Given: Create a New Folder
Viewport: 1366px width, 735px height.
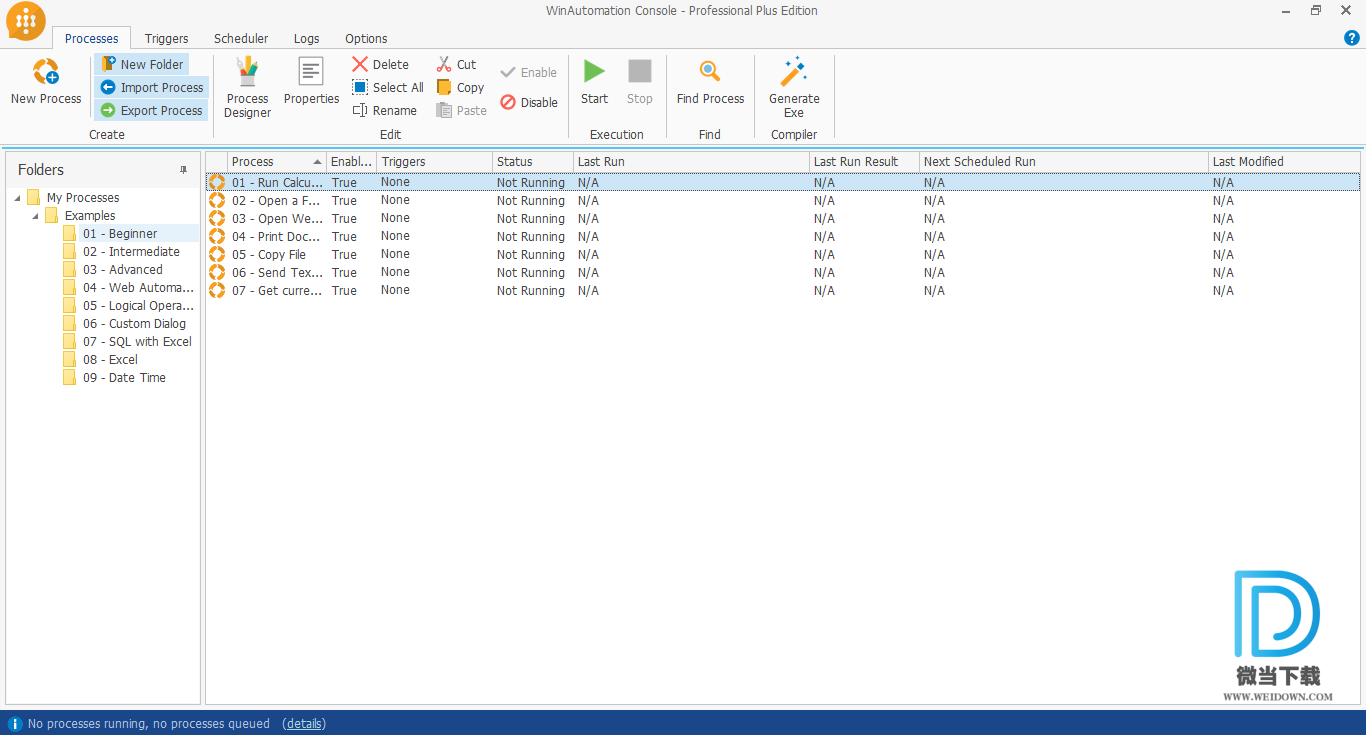Looking at the screenshot, I should (142, 64).
